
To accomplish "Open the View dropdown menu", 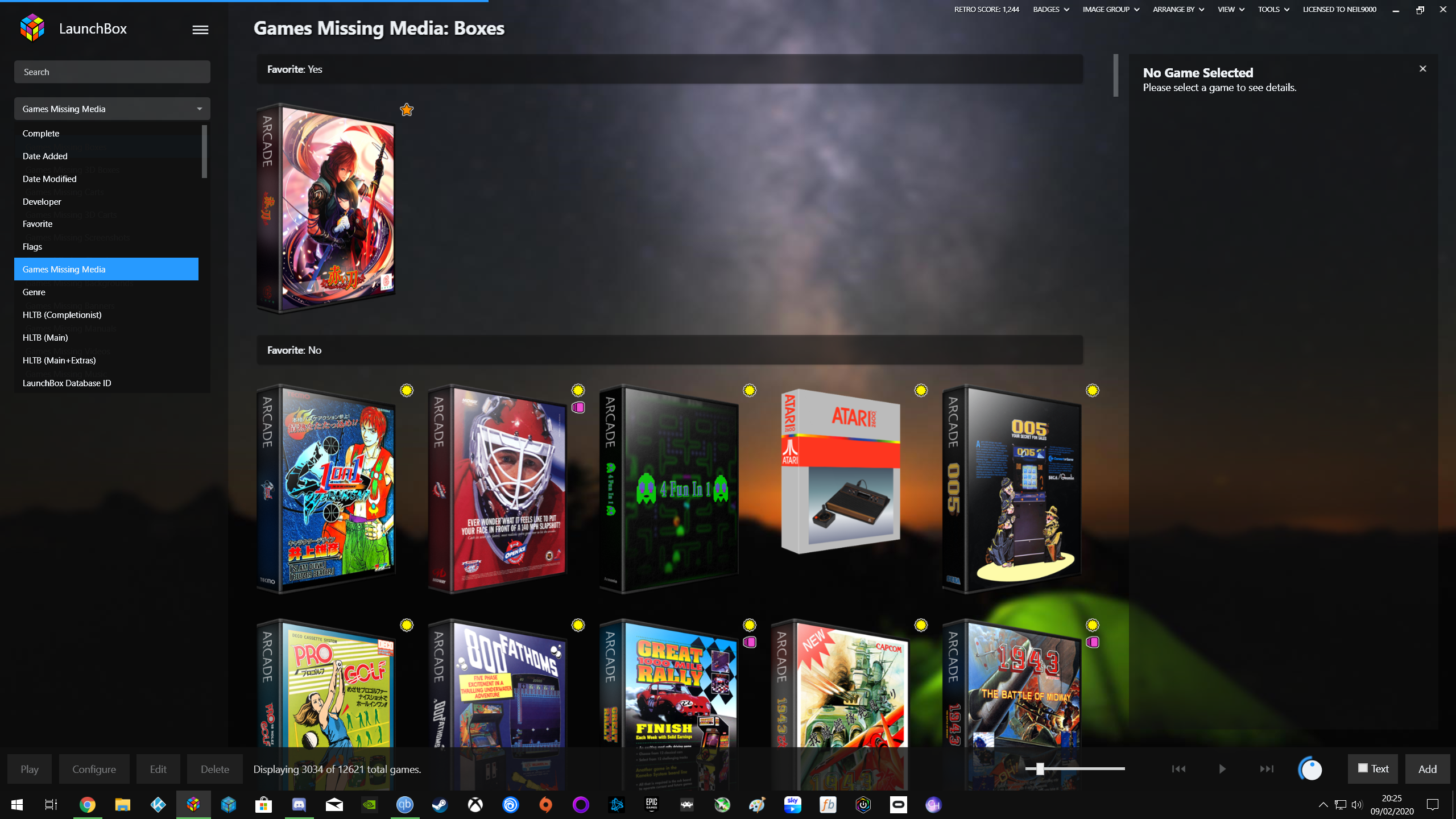I will pos(1231,10).
